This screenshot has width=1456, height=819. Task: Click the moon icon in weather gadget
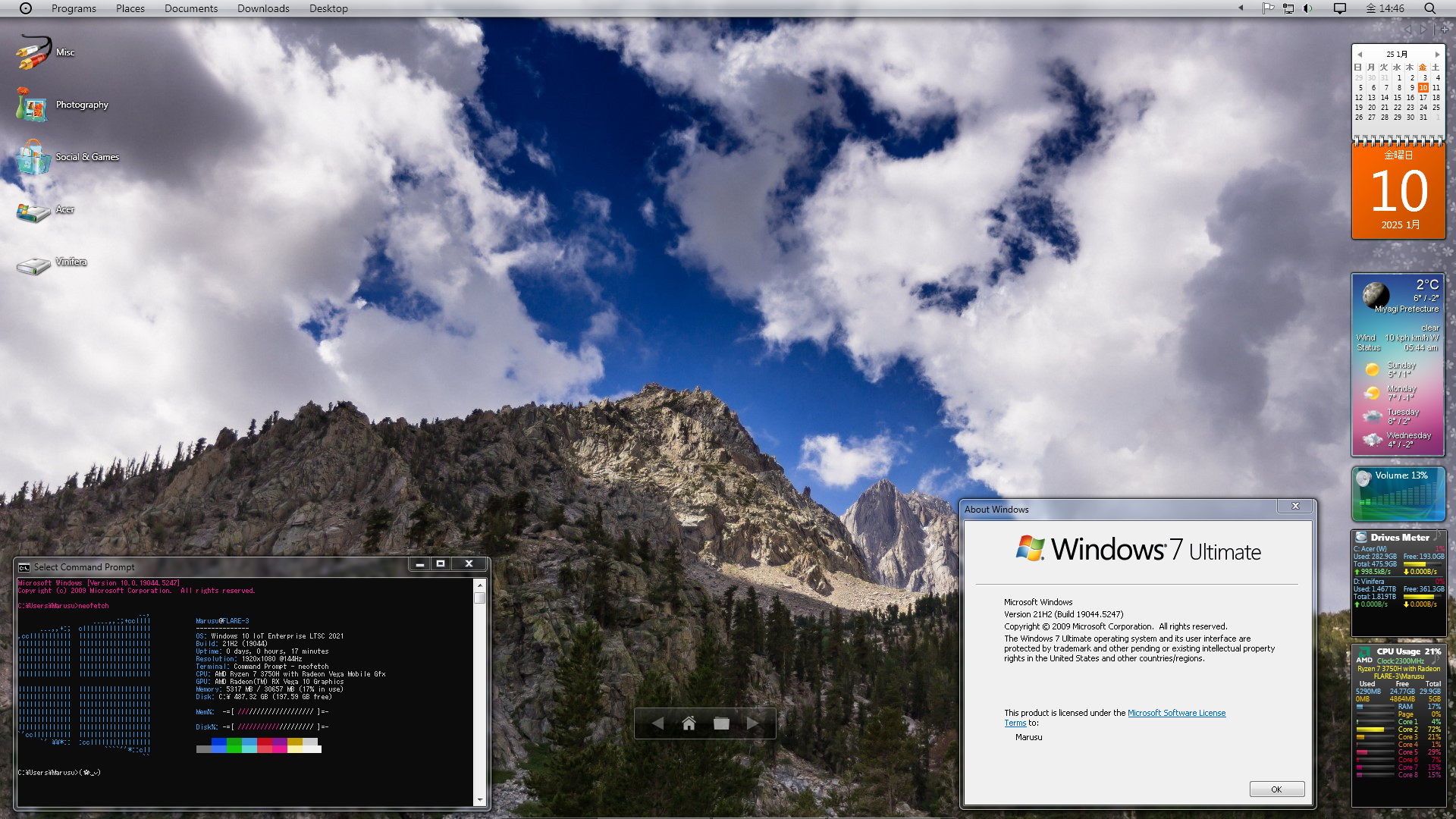tap(1376, 294)
